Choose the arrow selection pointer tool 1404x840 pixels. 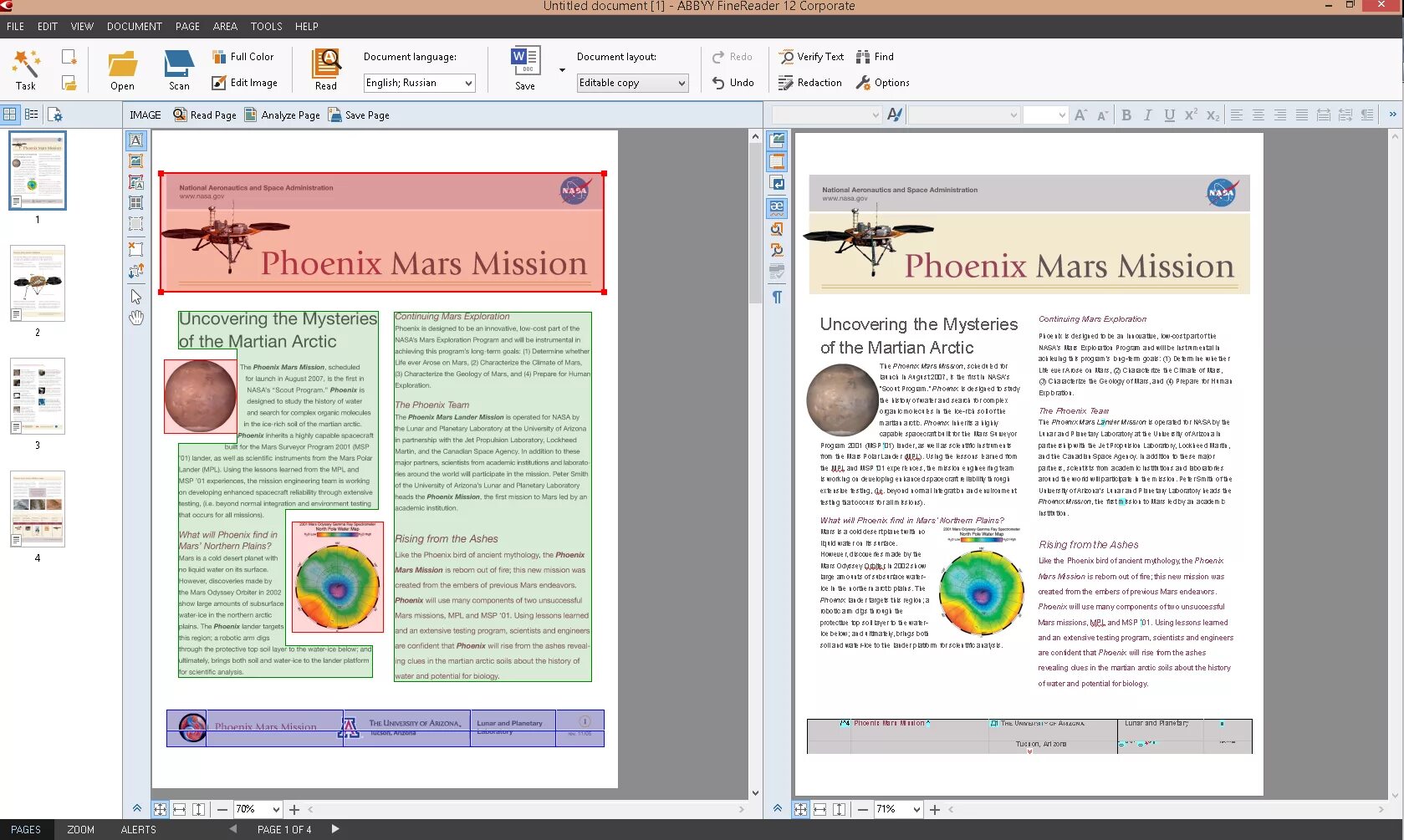(x=135, y=297)
